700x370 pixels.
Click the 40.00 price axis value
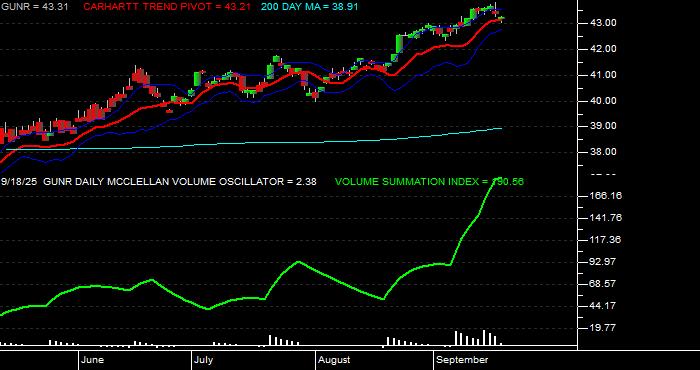tap(604, 101)
